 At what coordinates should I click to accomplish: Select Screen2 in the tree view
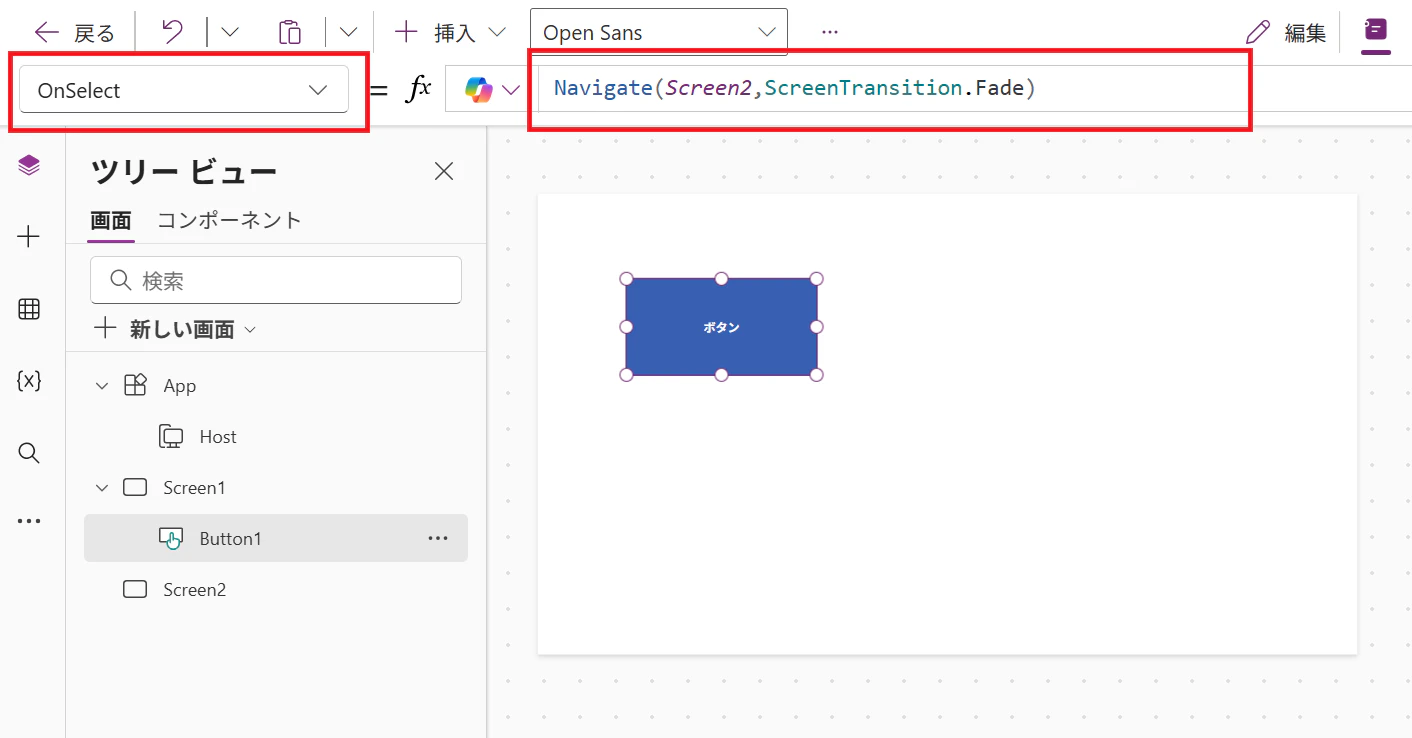point(194,590)
